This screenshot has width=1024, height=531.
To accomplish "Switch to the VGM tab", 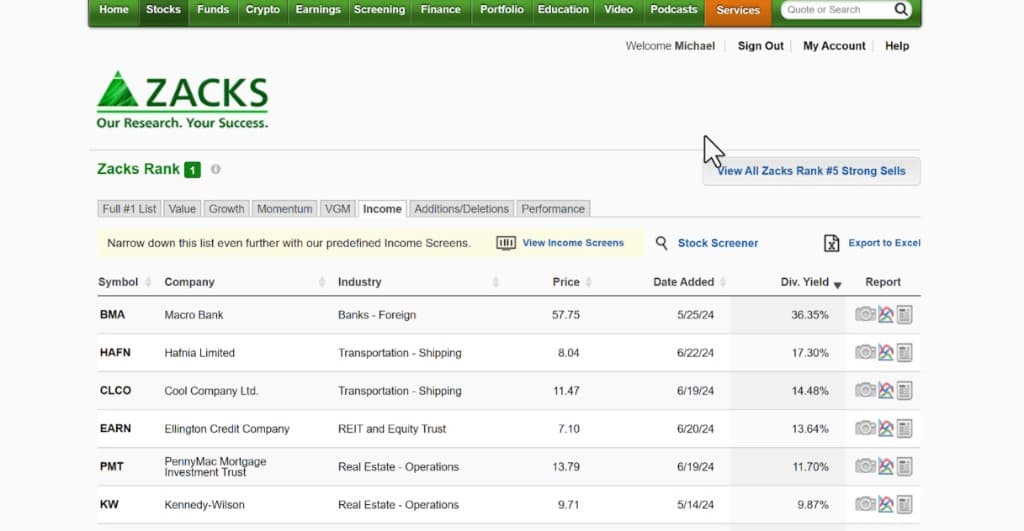I will coord(338,209).
